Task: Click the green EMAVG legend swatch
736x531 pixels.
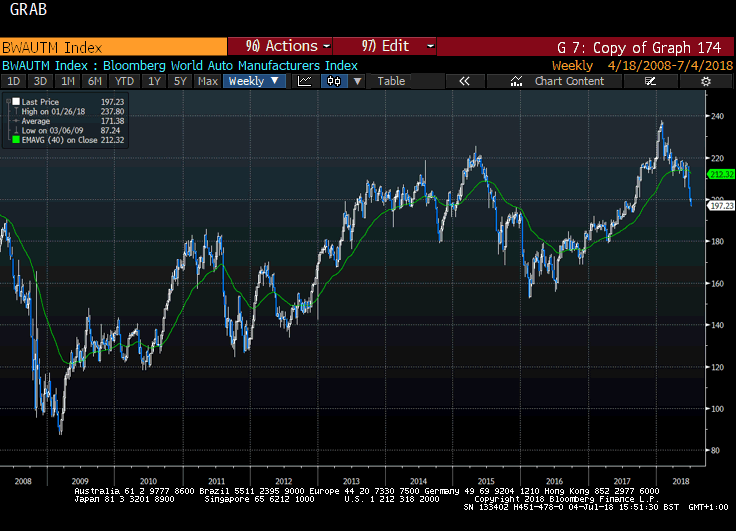Action: coord(14,139)
